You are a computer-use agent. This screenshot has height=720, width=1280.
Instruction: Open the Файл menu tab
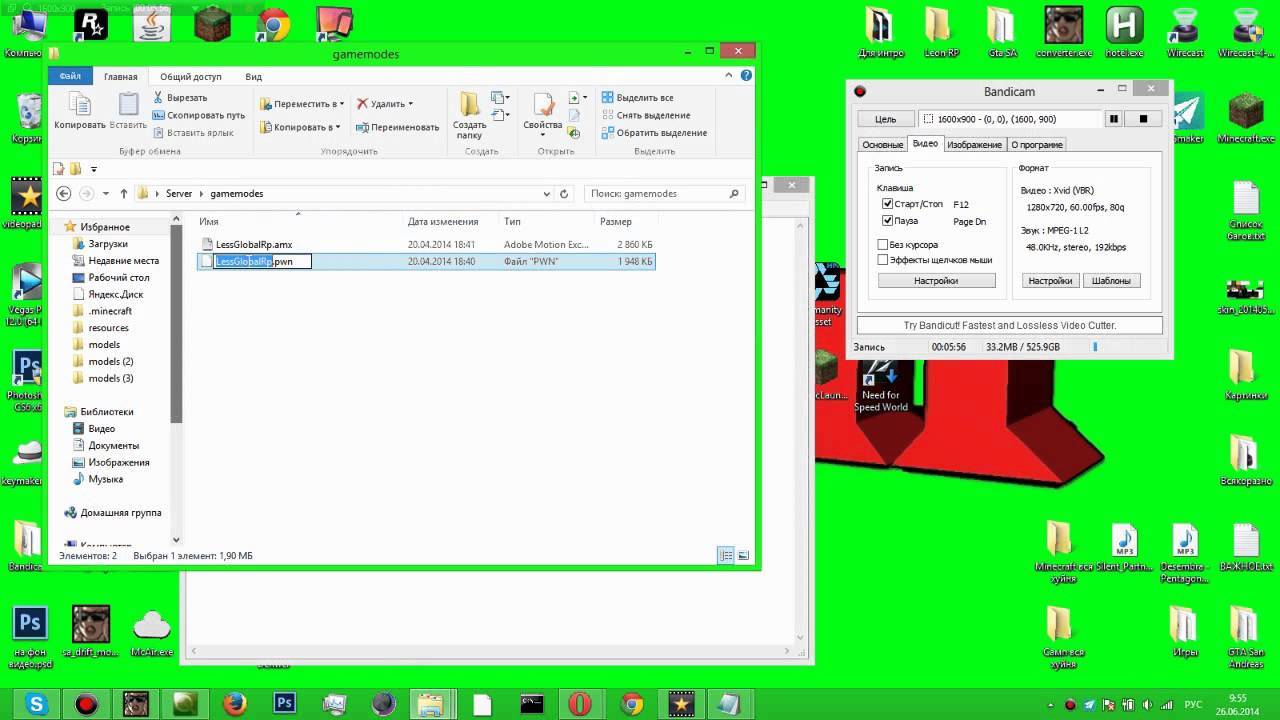click(70, 76)
